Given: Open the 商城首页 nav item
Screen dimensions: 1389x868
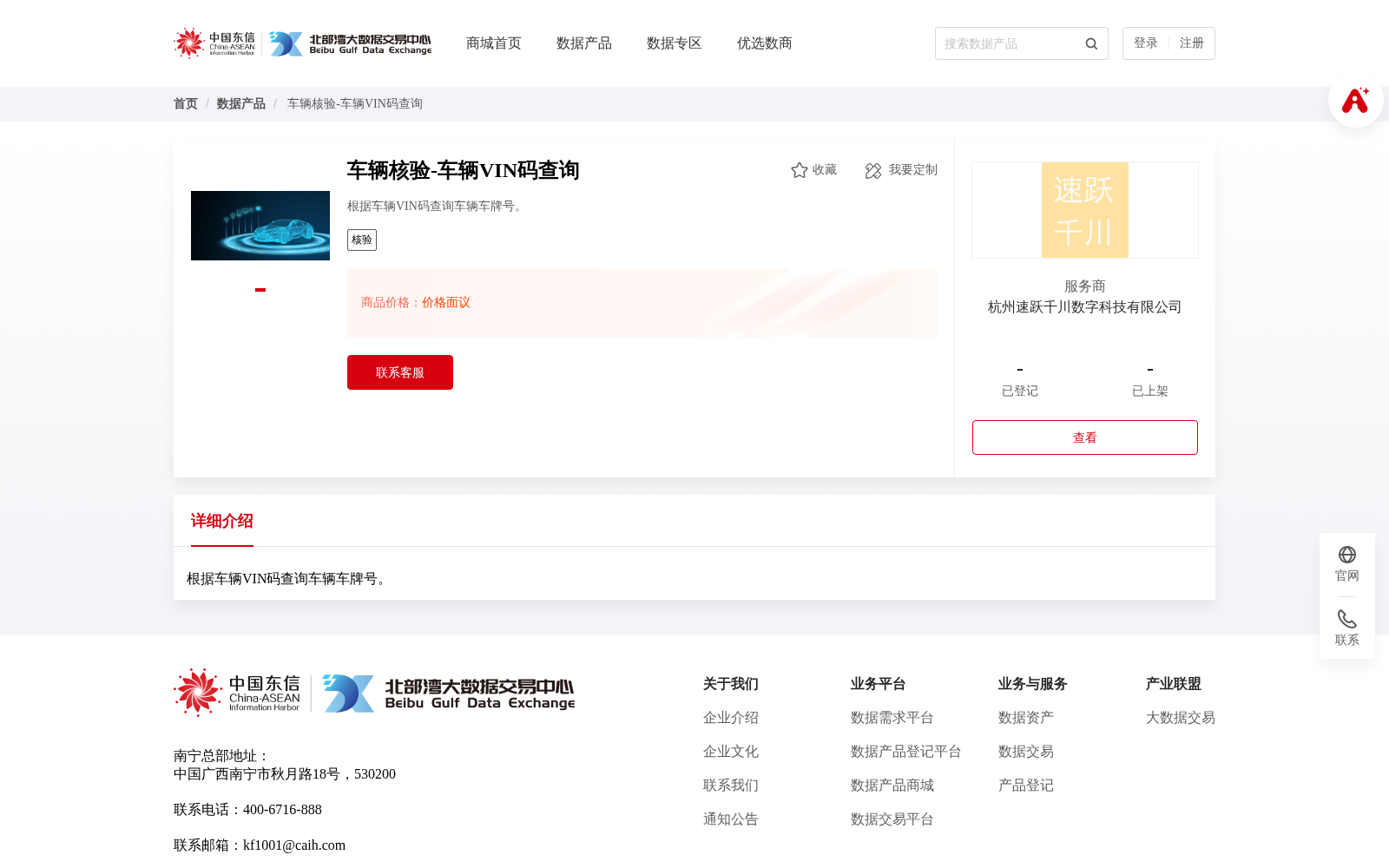Looking at the screenshot, I should pyautogui.click(x=494, y=43).
